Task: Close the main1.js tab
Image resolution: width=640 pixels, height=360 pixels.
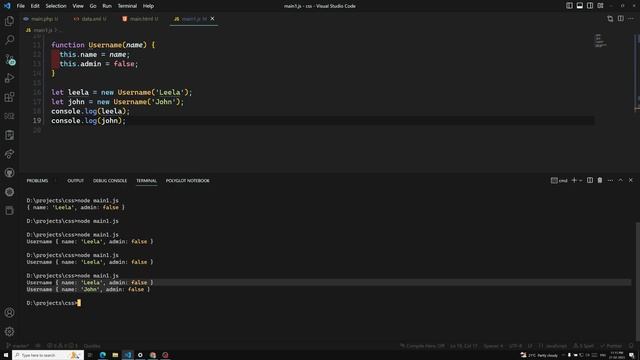Action: [212, 19]
